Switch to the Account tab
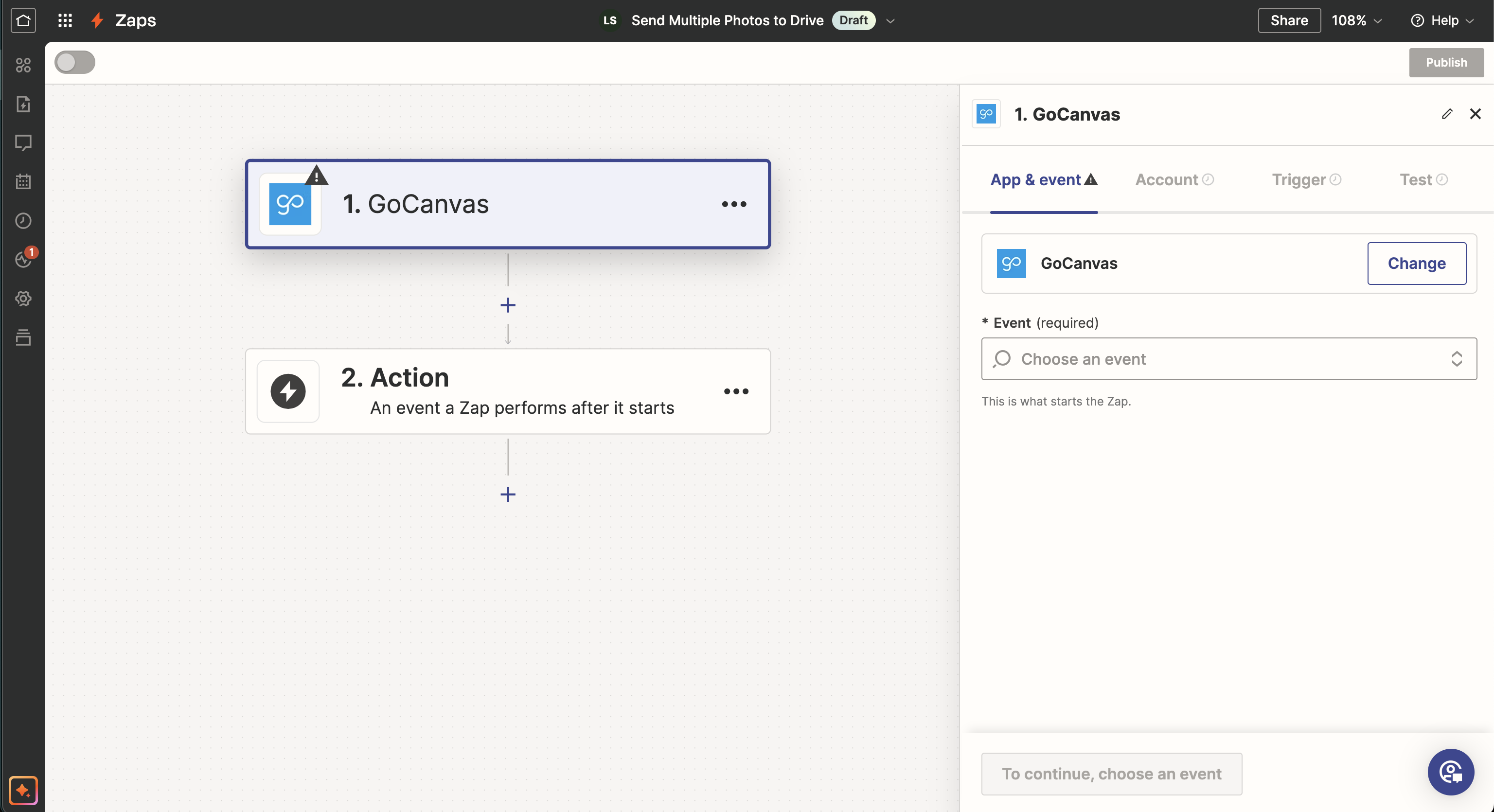The width and height of the screenshot is (1494, 812). click(x=1174, y=180)
